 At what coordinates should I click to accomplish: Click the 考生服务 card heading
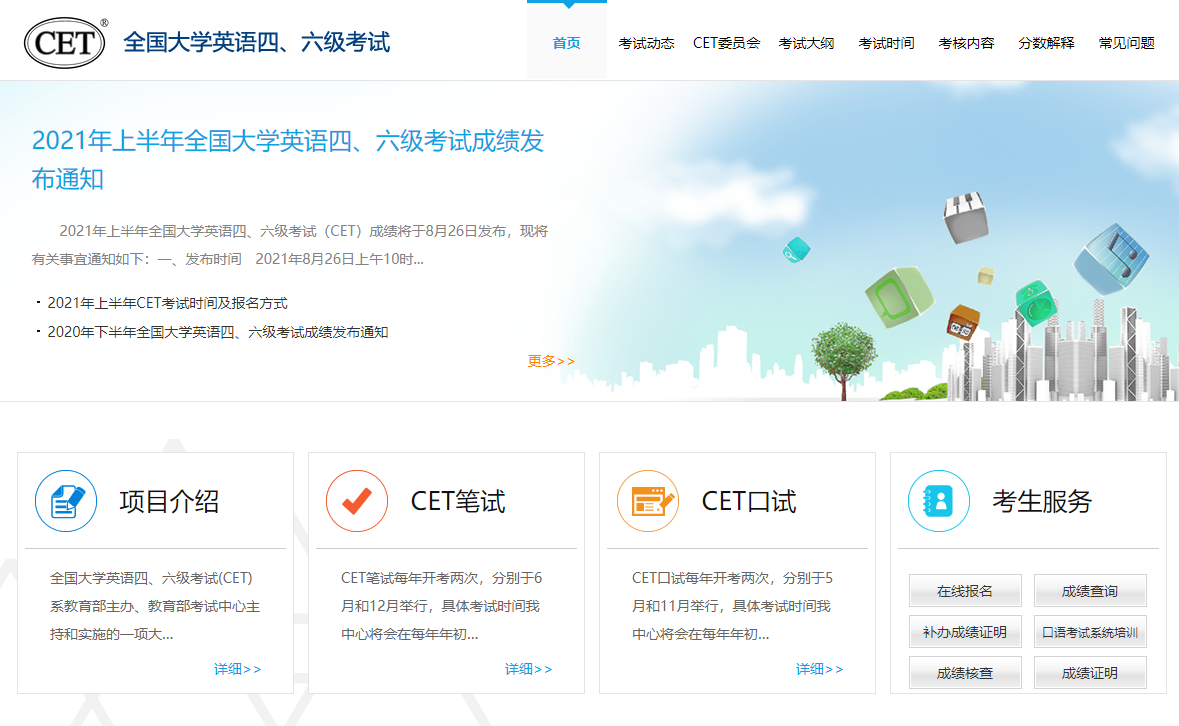[x=1042, y=501]
